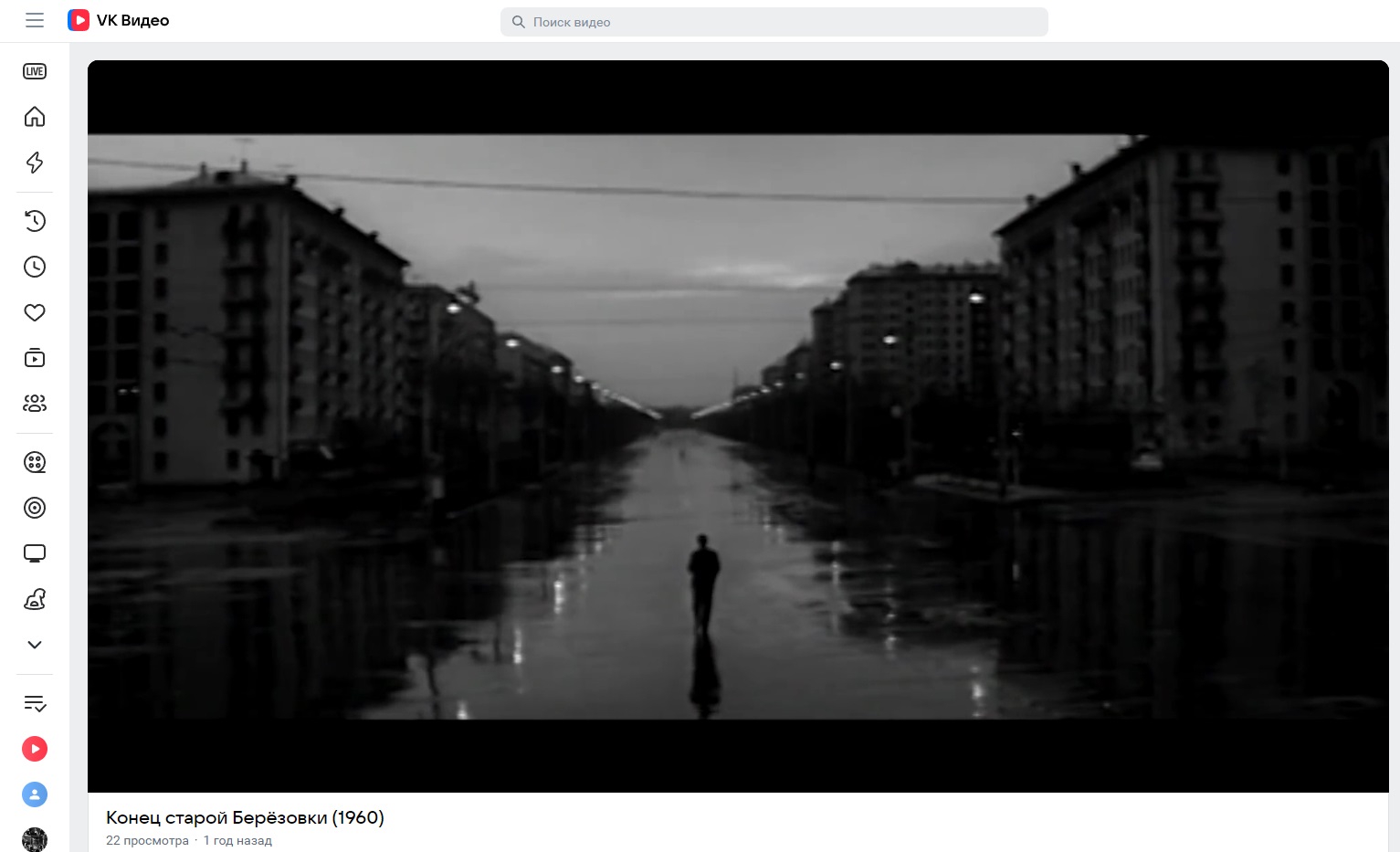
Task: Open my videos play-box icon
Action: 35,358
